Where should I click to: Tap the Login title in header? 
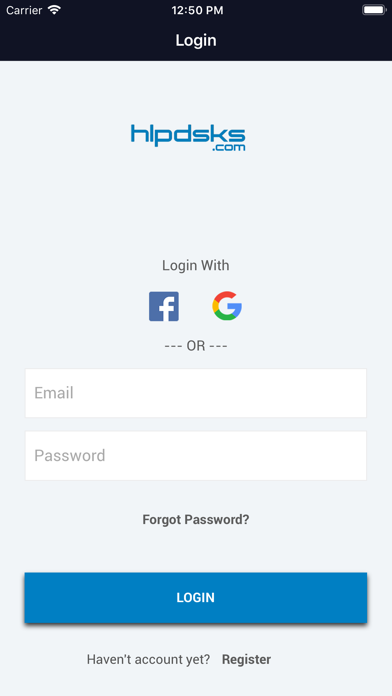[x=196, y=40]
